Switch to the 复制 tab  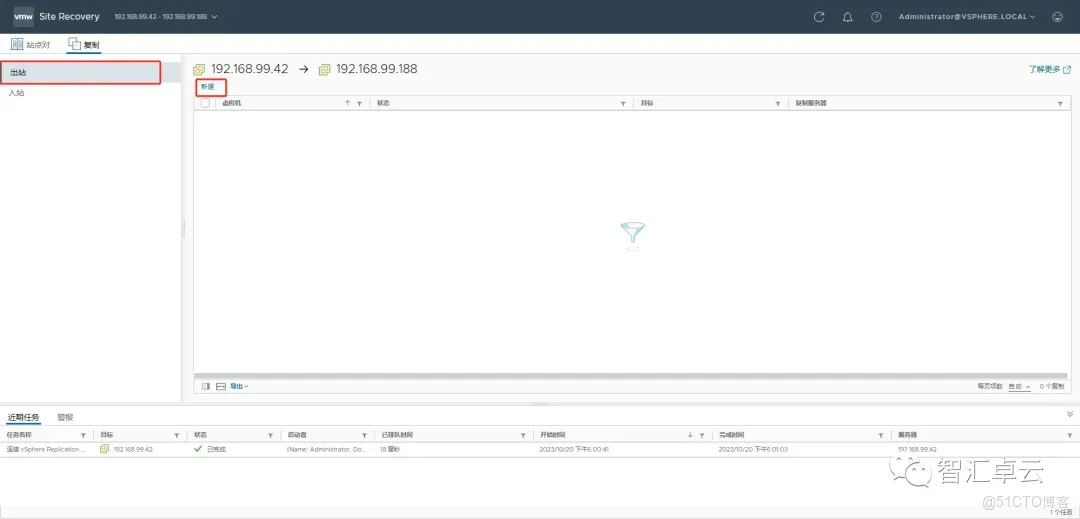[x=84, y=45]
